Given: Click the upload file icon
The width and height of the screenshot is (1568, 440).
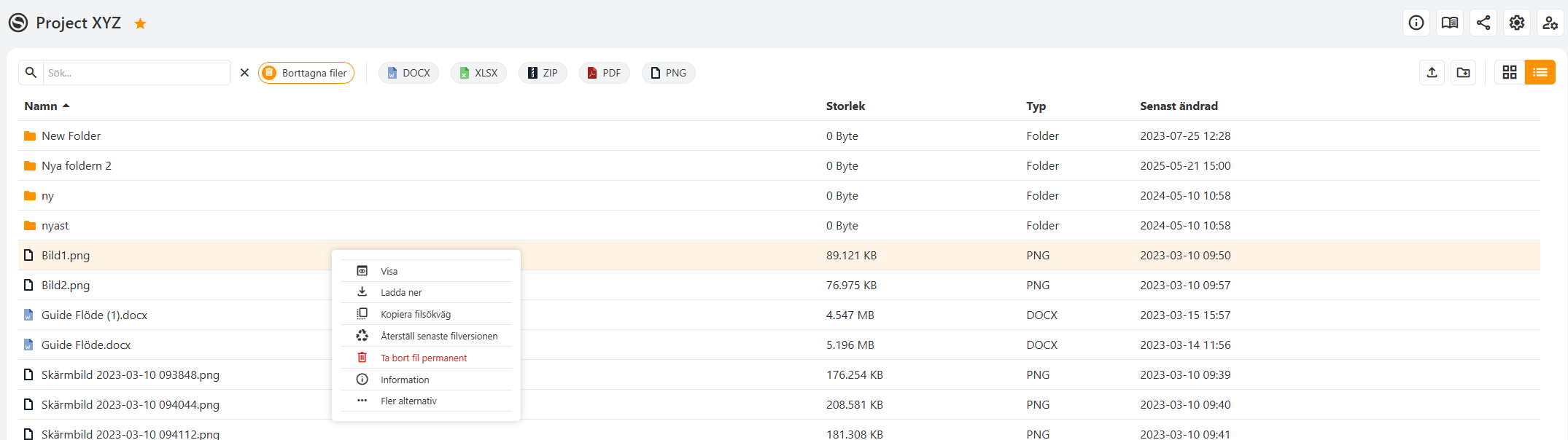Looking at the screenshot, I should point(1432,72).
